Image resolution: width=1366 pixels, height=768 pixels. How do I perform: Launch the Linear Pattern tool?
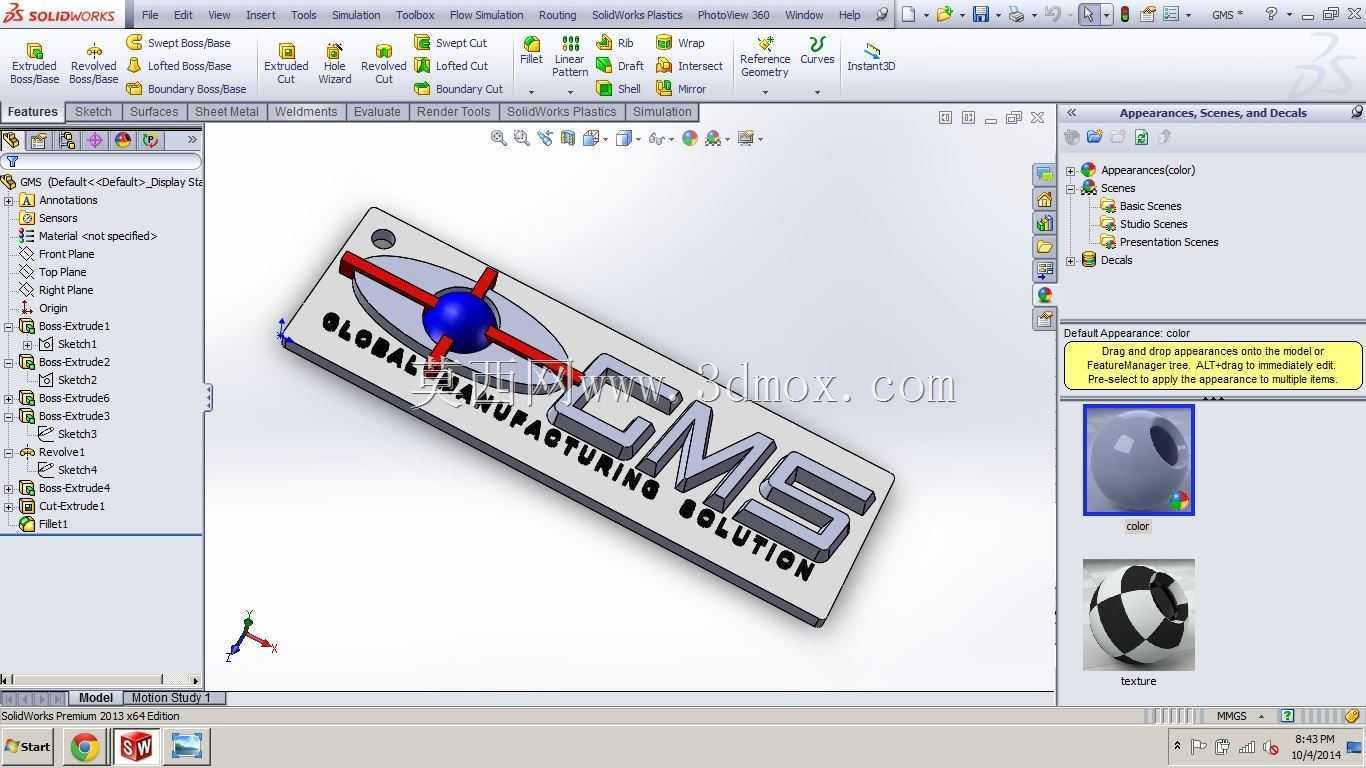570,56
